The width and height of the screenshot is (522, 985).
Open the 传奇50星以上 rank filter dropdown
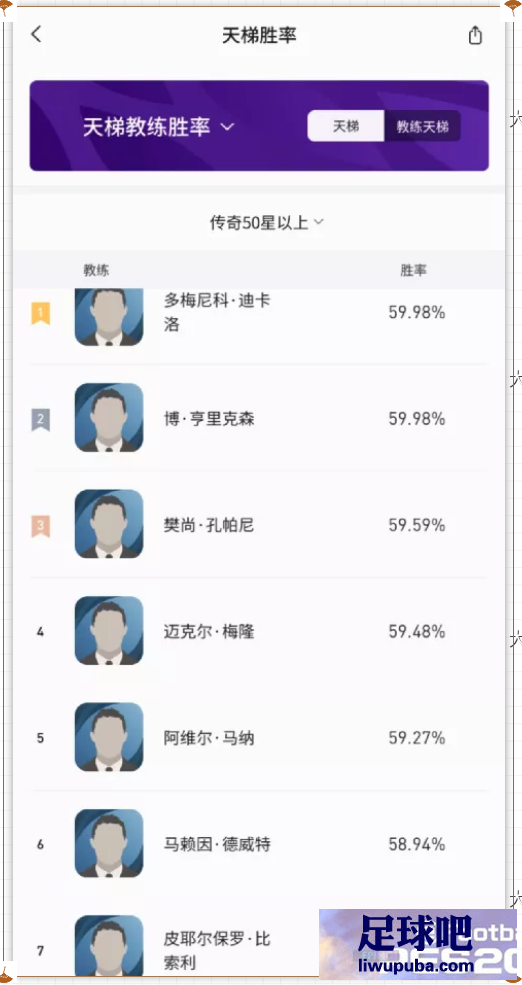266,222
